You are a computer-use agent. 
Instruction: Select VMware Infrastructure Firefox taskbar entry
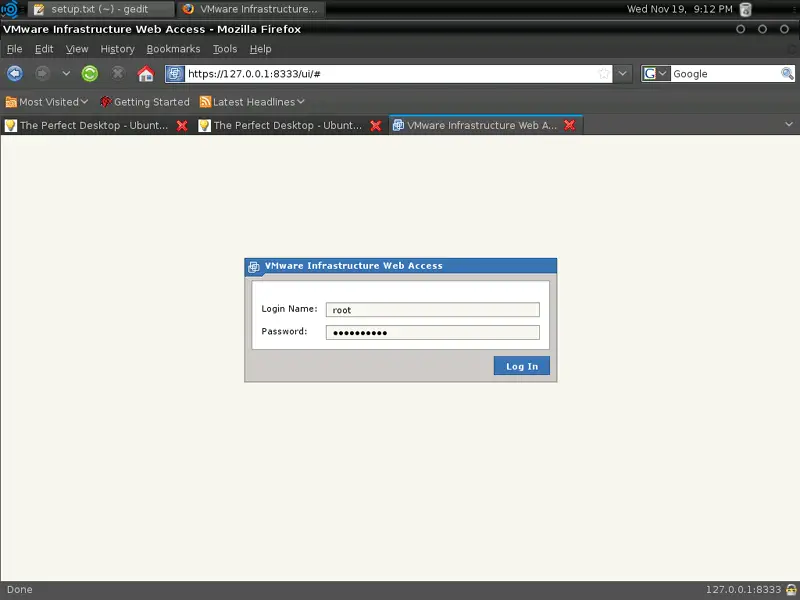pyautogui.click(x=251, y=9)
